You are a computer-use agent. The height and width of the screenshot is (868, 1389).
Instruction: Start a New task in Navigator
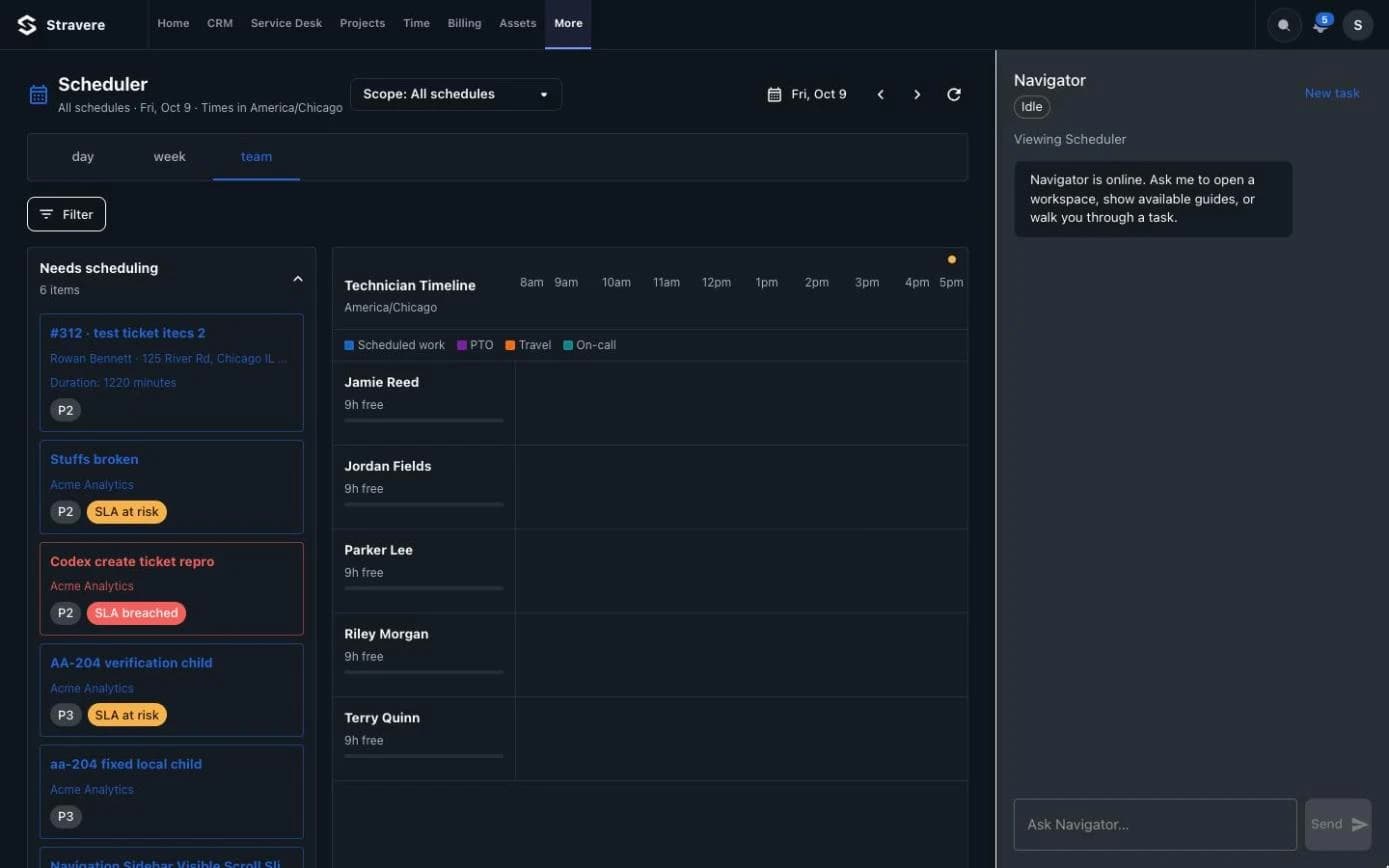point(1332,93)
